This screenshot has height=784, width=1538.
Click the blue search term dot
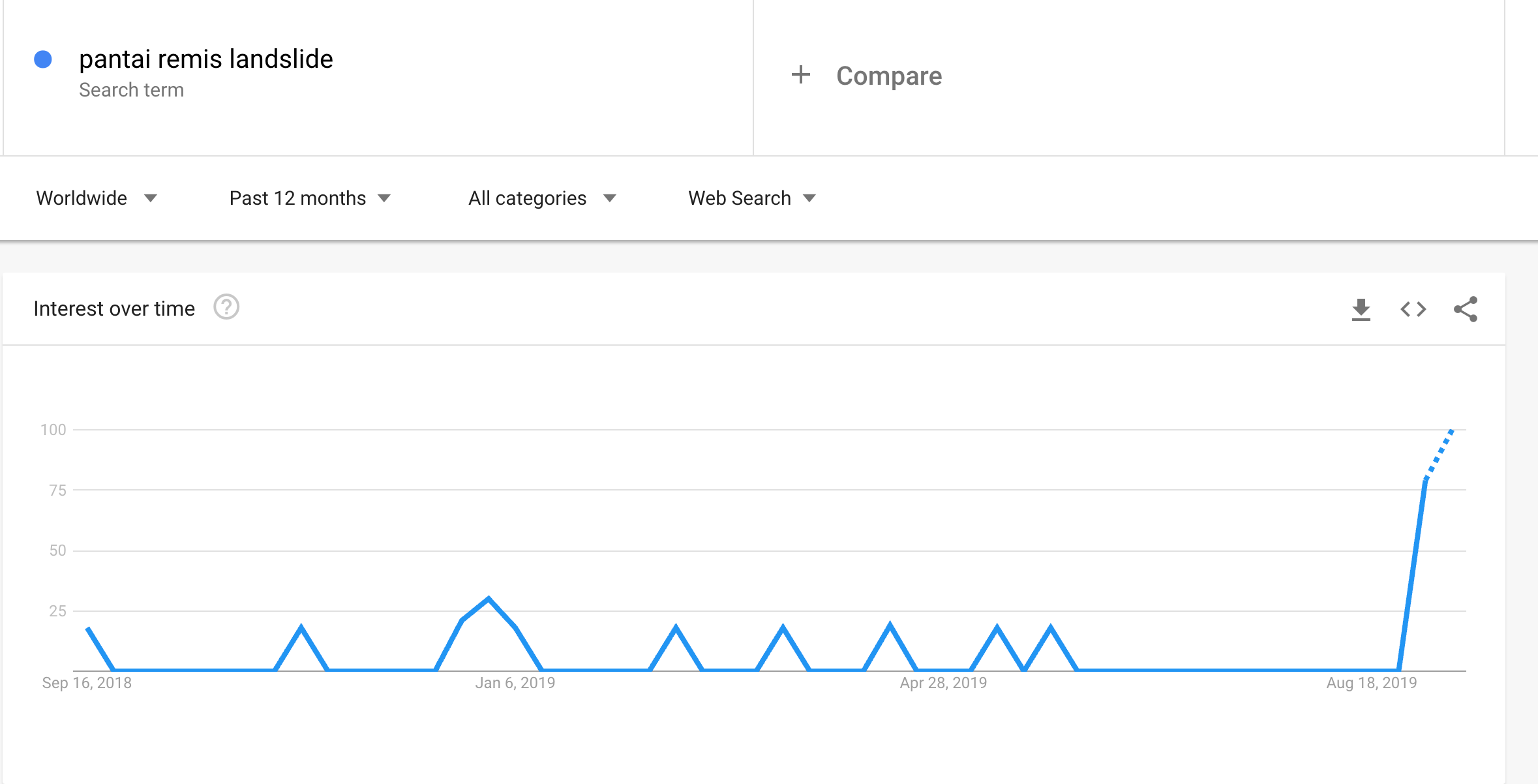pyautogui.click(x=43, y=59)
